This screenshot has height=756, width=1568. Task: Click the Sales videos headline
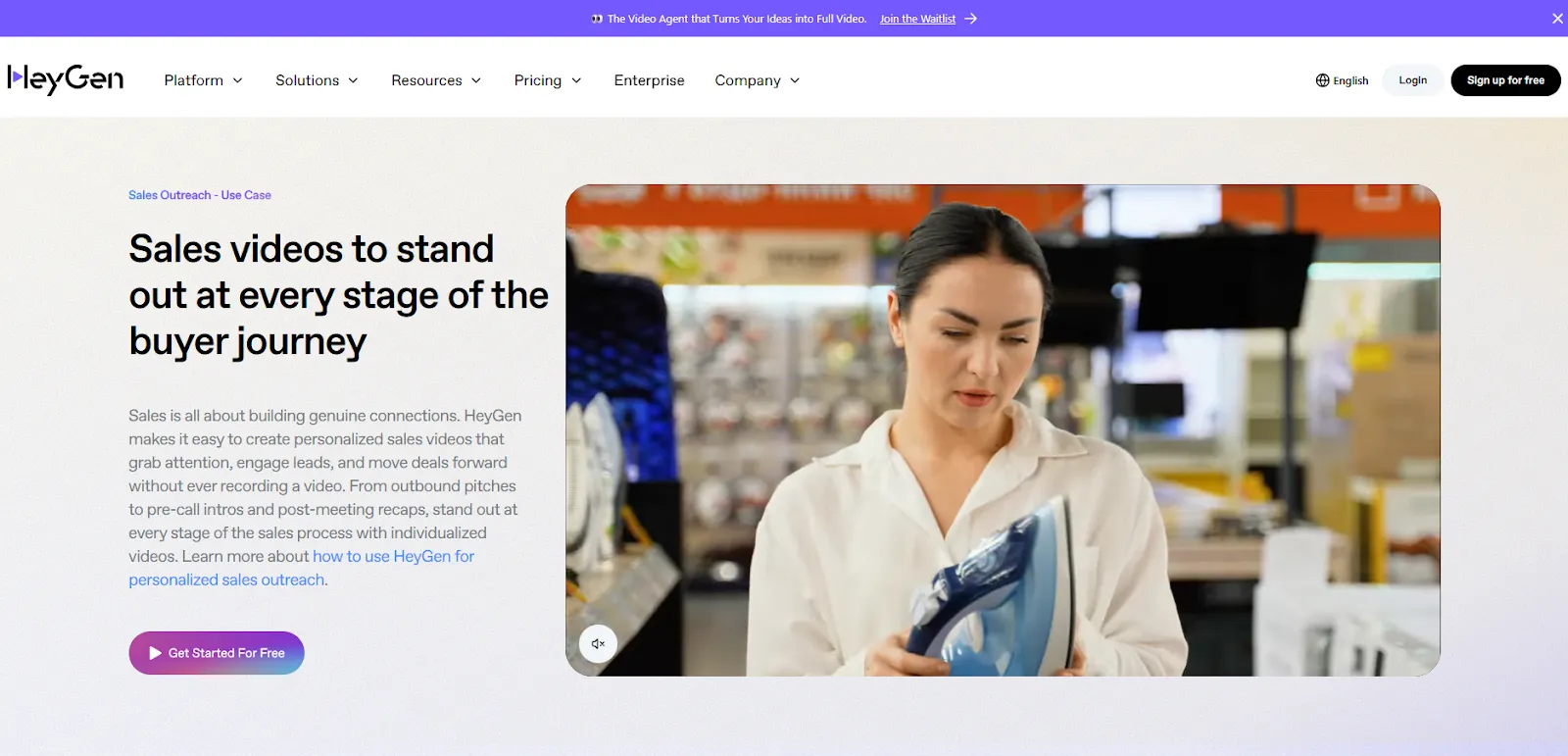point(338,295)
